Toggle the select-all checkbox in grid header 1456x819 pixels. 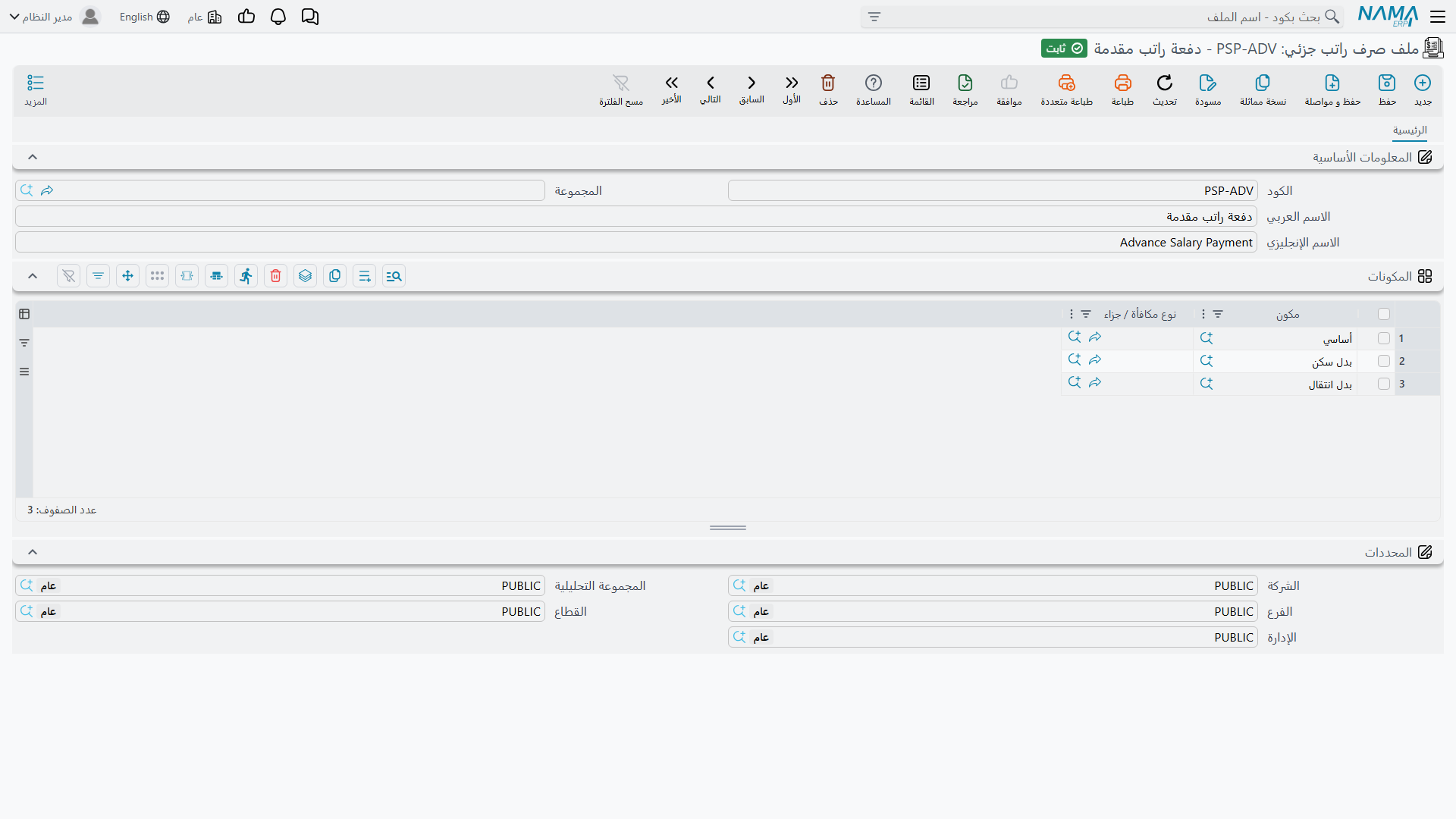tap(1384, 314)
